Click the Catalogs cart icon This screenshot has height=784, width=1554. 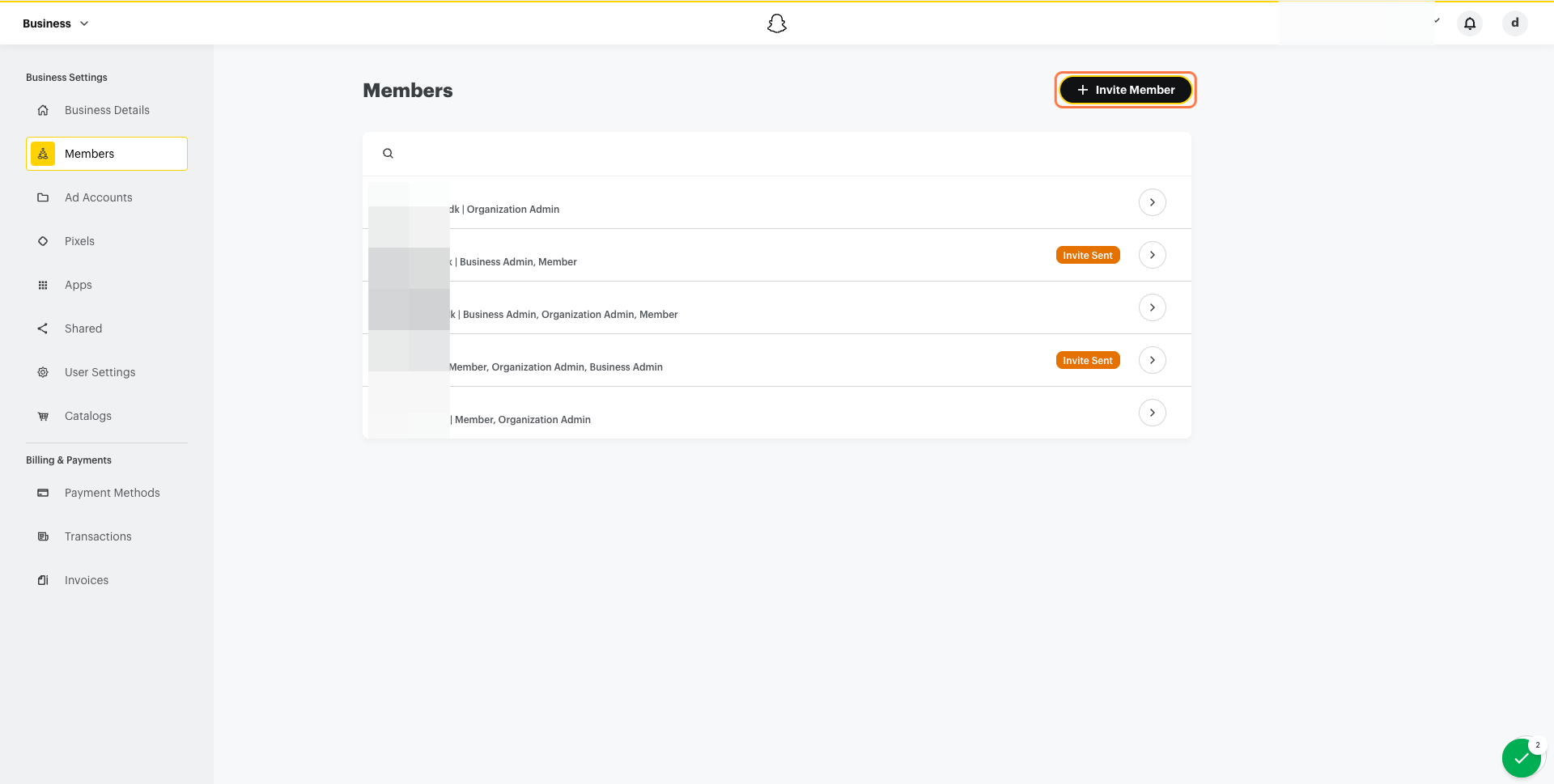[43, 416]
